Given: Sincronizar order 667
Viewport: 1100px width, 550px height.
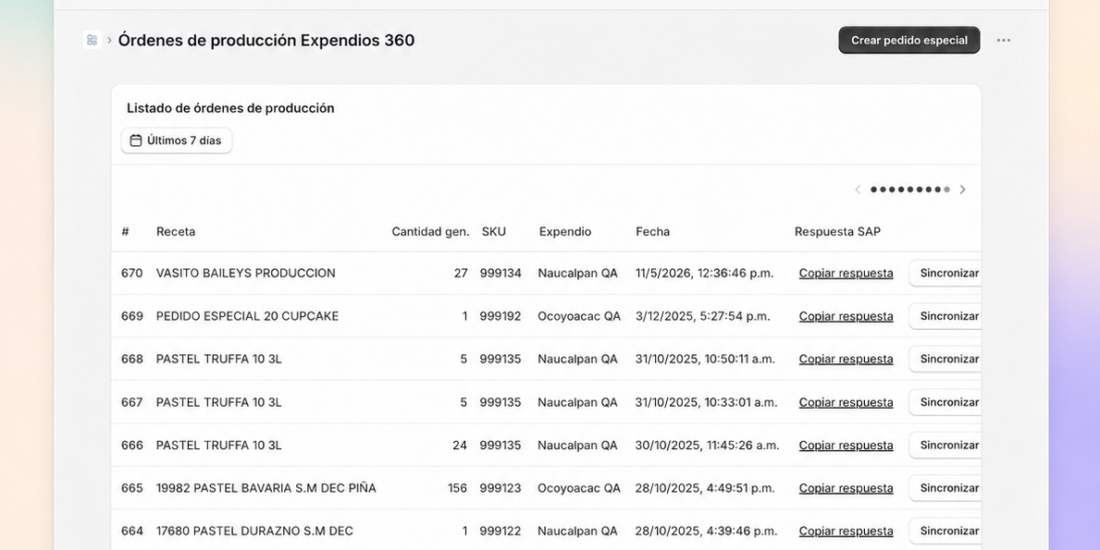Looking at the screenshot, I should (x=945, y=402).
